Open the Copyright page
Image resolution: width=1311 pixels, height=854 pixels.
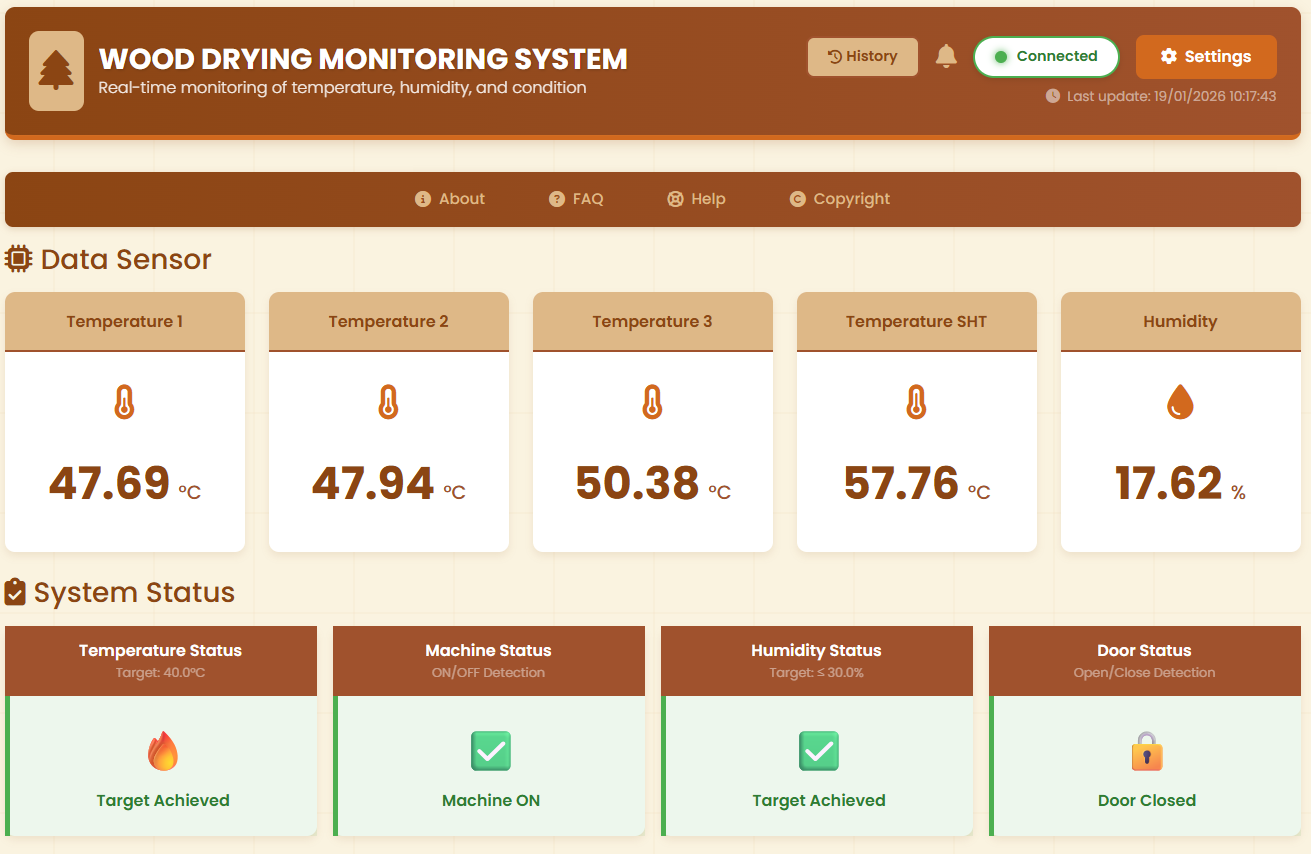coord(840,199)
